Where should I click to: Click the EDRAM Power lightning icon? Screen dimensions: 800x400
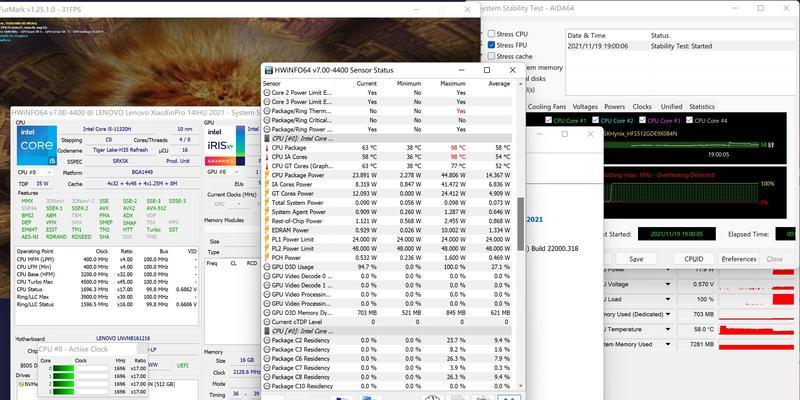coord(267,231)
